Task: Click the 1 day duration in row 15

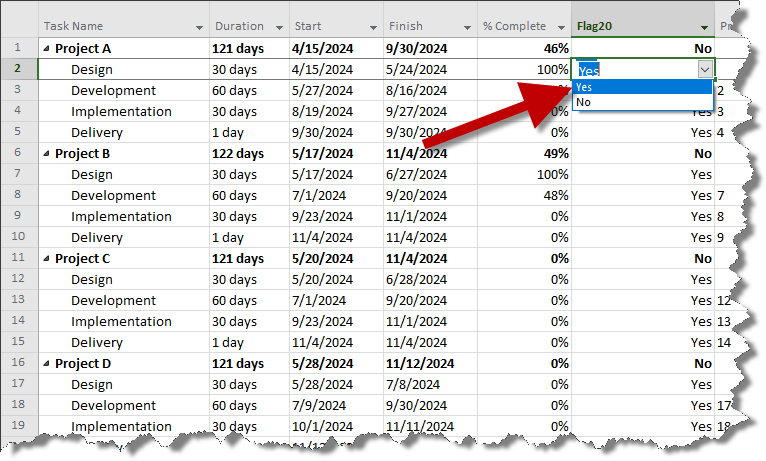Action: (228, 343)
